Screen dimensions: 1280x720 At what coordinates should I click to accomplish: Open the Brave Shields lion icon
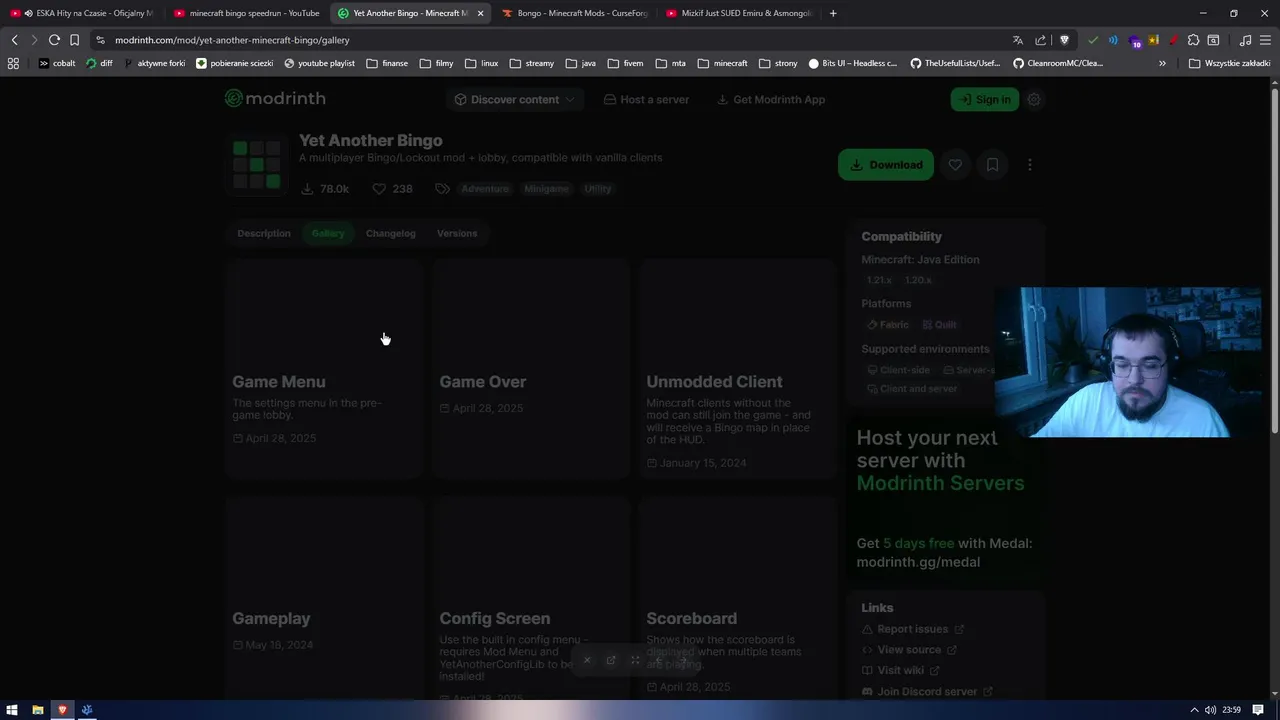1064,40
